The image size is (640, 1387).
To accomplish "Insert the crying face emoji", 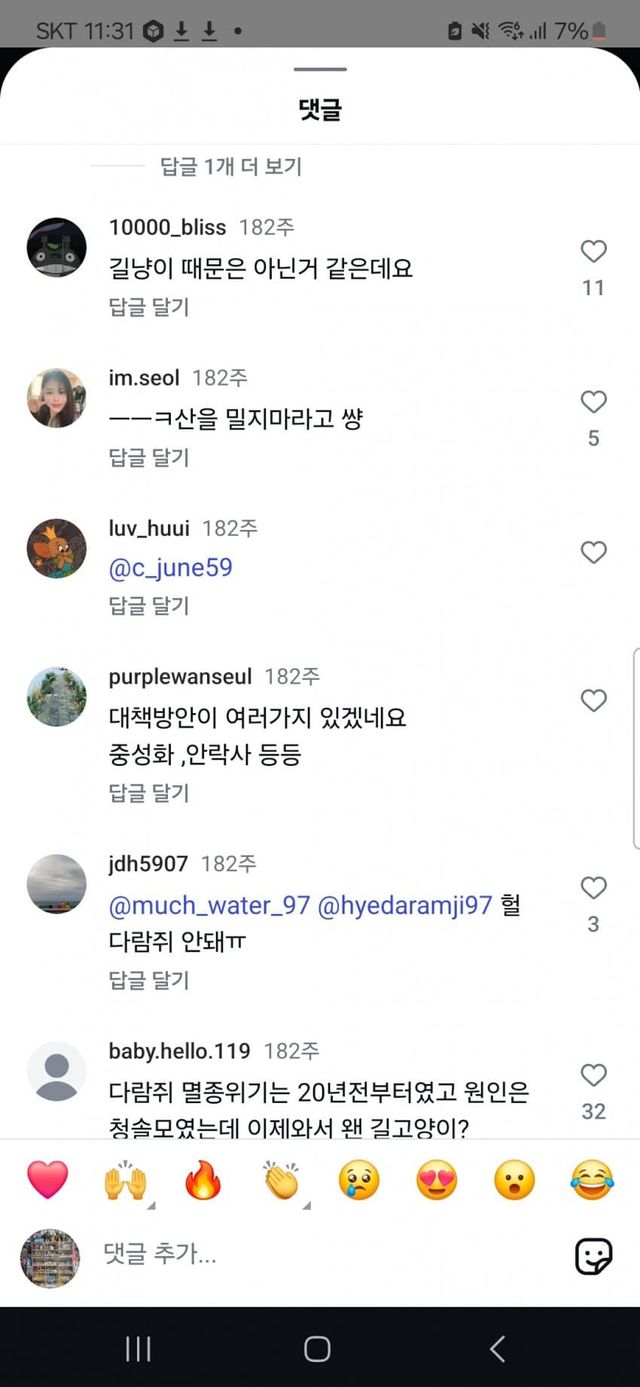I will 358,1180.
